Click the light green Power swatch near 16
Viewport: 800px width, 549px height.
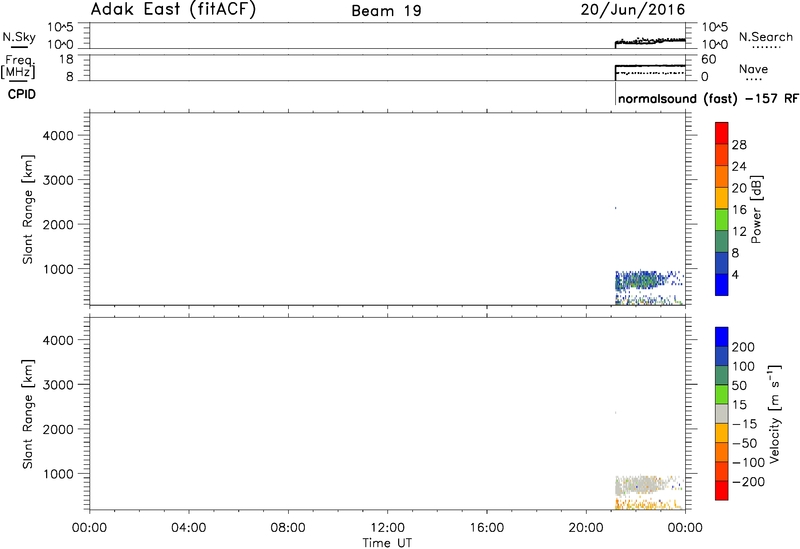721,219
